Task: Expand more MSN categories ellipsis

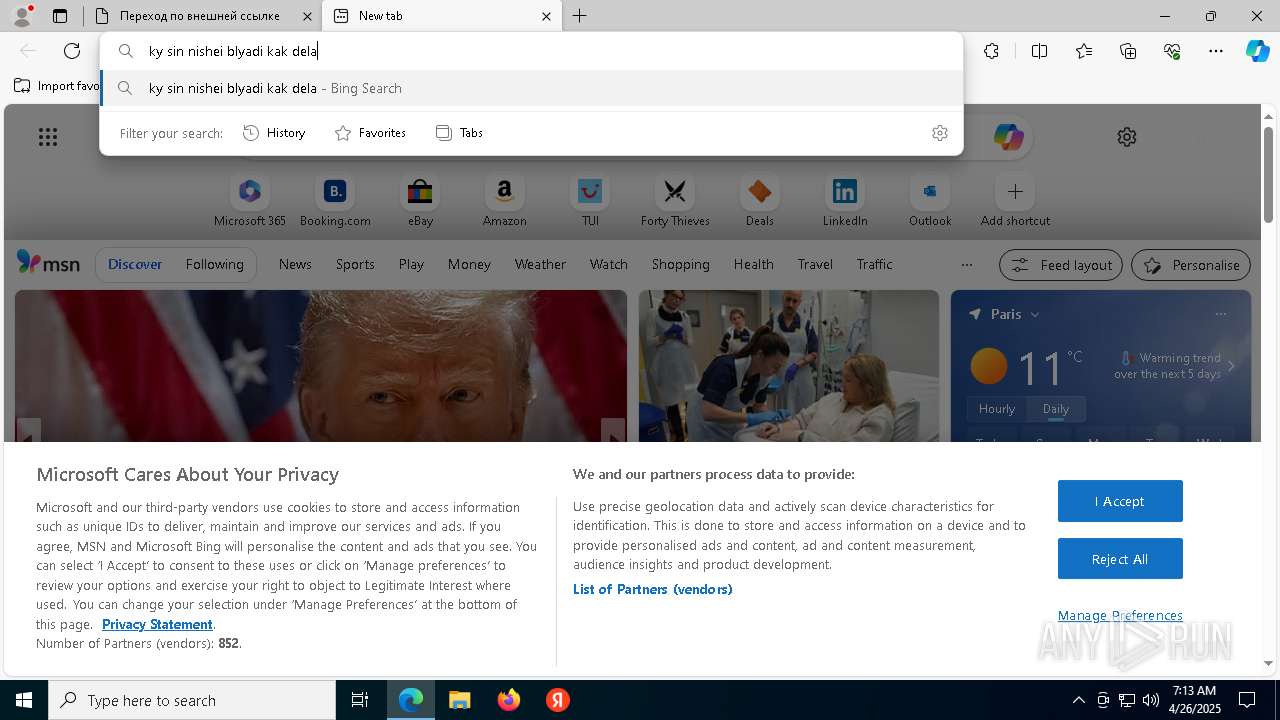Action: 966,265
